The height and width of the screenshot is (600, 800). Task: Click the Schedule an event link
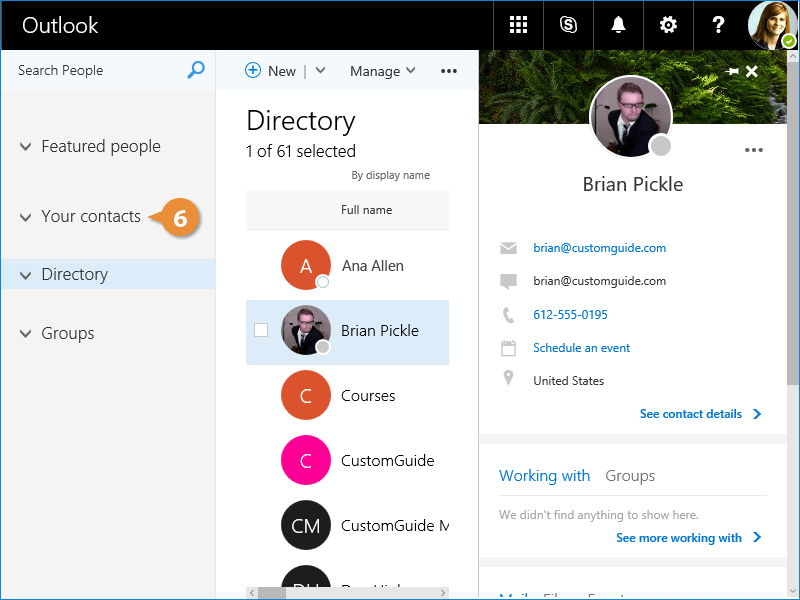click(581, 348)
